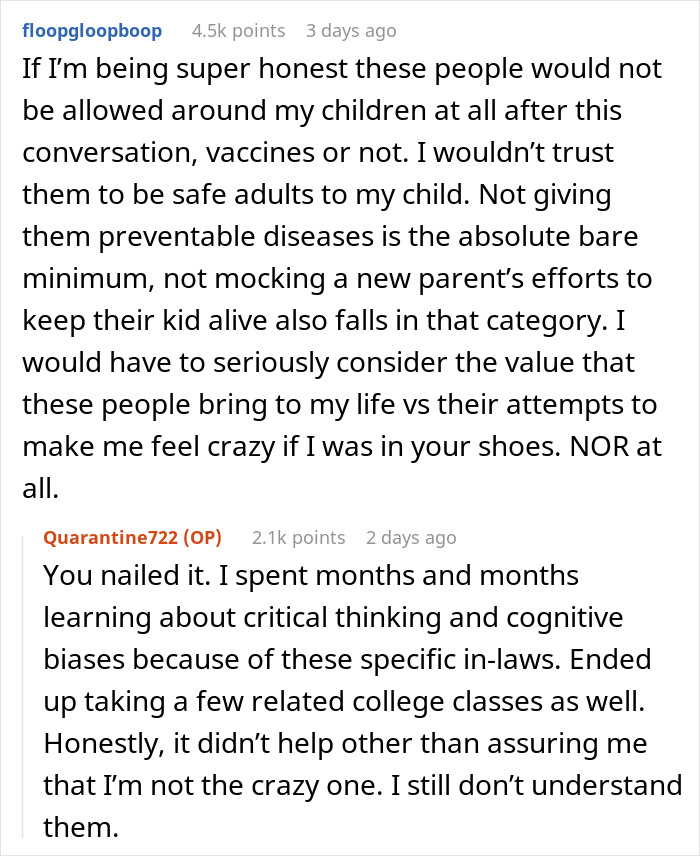Open floopgloopboop's user profile
The image size is (700, 856).
click(x=92, y=31)
